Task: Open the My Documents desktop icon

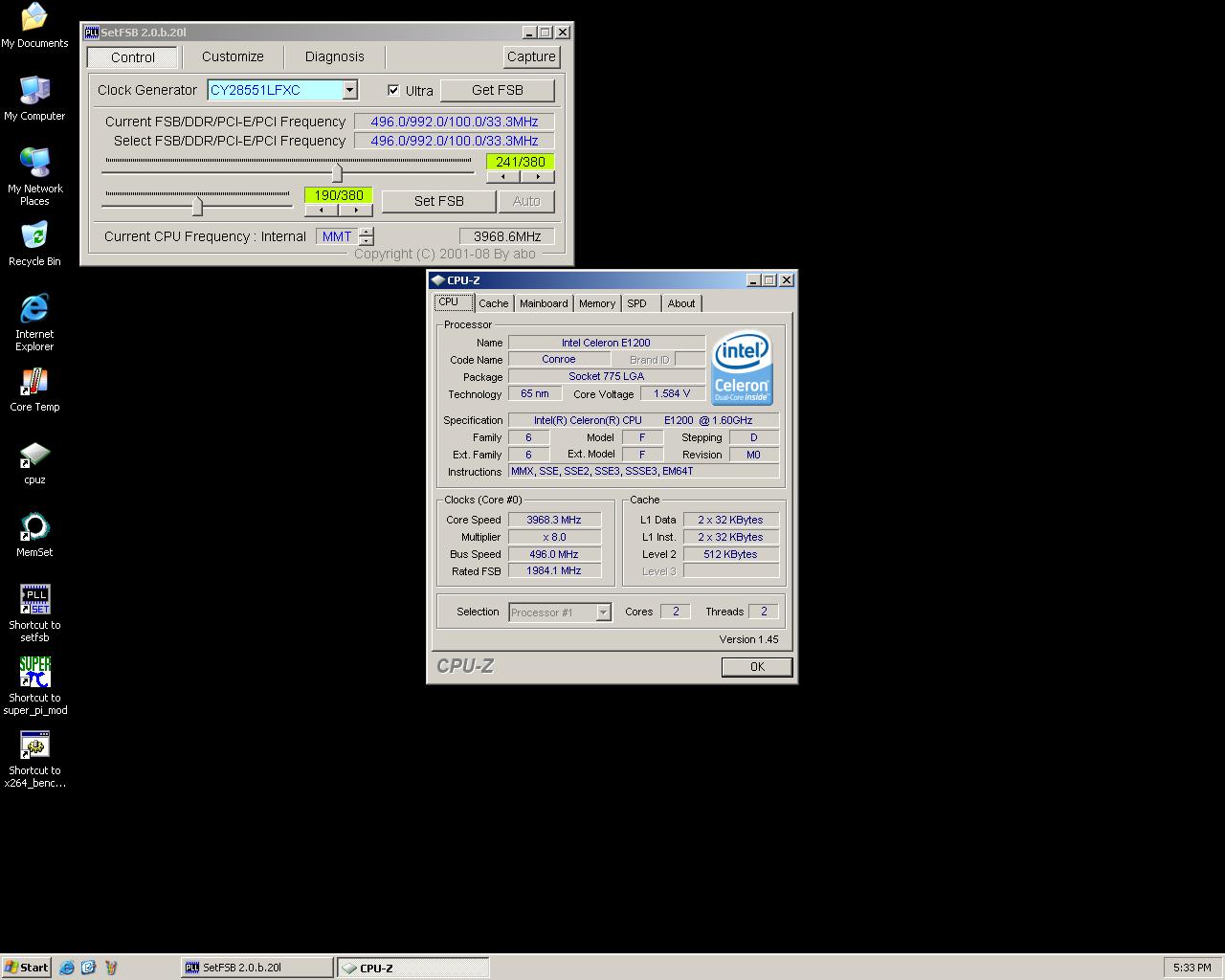Action: pyautogui.click(x=34, y=26)
